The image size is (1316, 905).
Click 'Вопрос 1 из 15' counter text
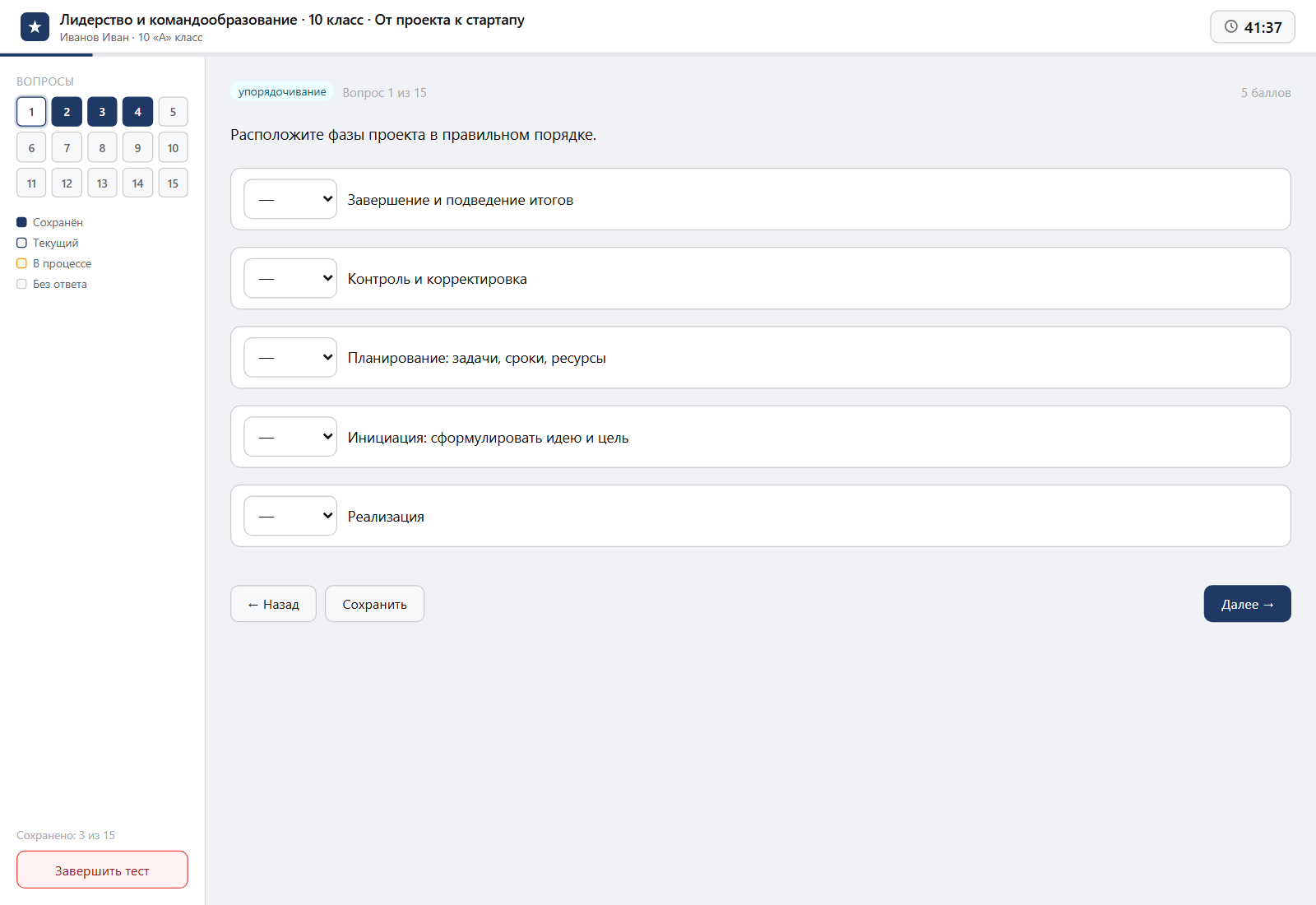pyautogui.click(x=384, y=93)
